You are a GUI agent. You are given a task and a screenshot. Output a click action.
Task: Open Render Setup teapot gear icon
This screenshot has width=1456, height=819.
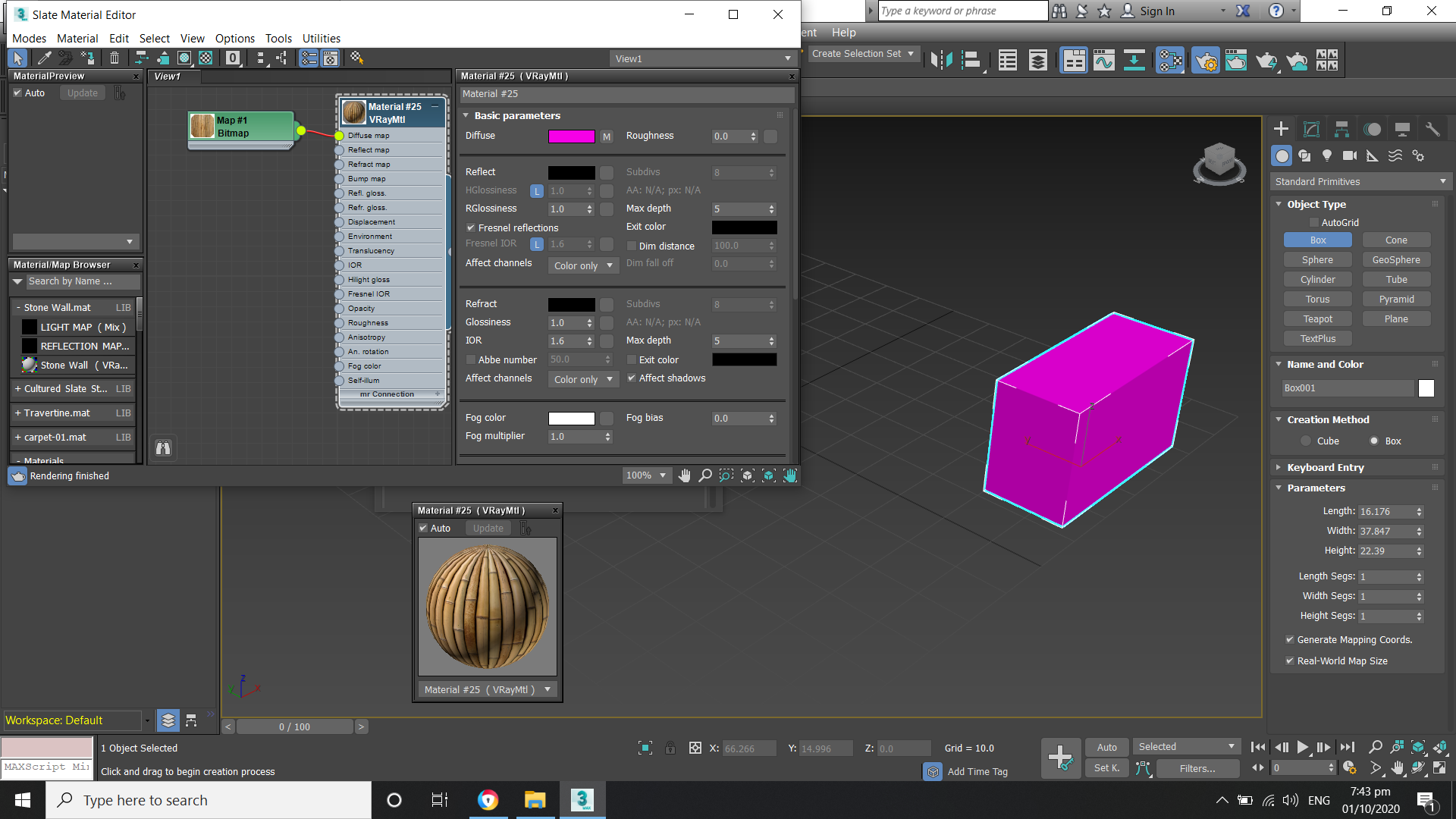tap(1206, 60)
